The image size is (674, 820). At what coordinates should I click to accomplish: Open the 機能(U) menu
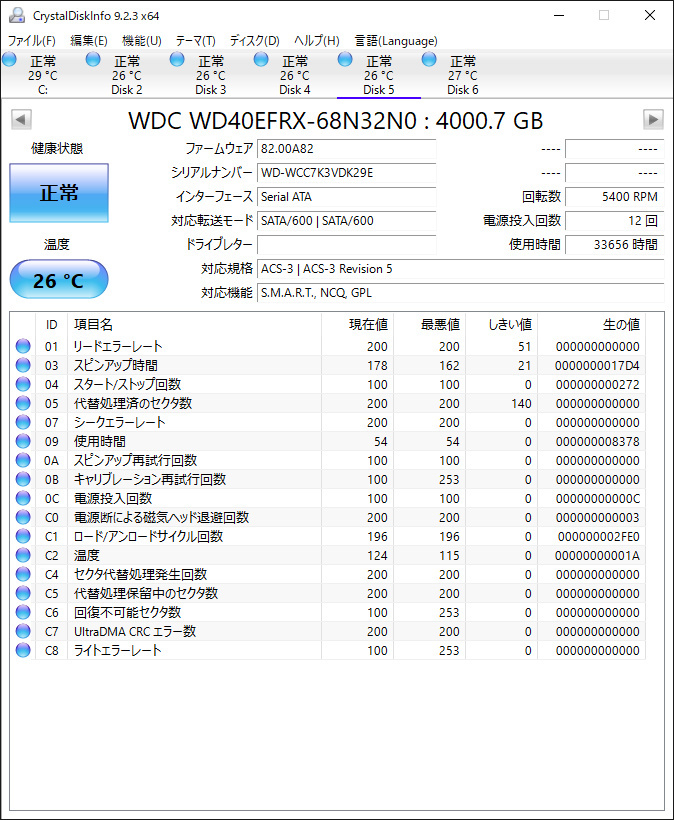point(142,41)
